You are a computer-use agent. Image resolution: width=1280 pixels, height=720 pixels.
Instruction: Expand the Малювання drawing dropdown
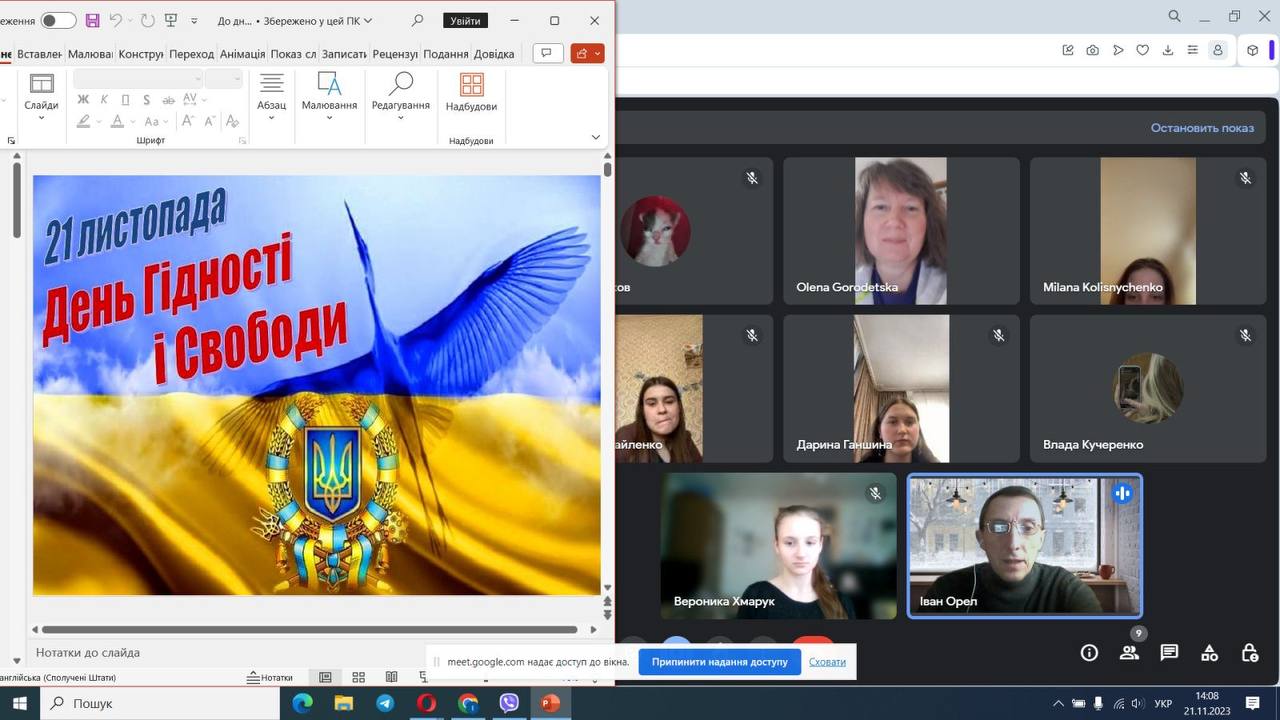click(x=329, y=118)
